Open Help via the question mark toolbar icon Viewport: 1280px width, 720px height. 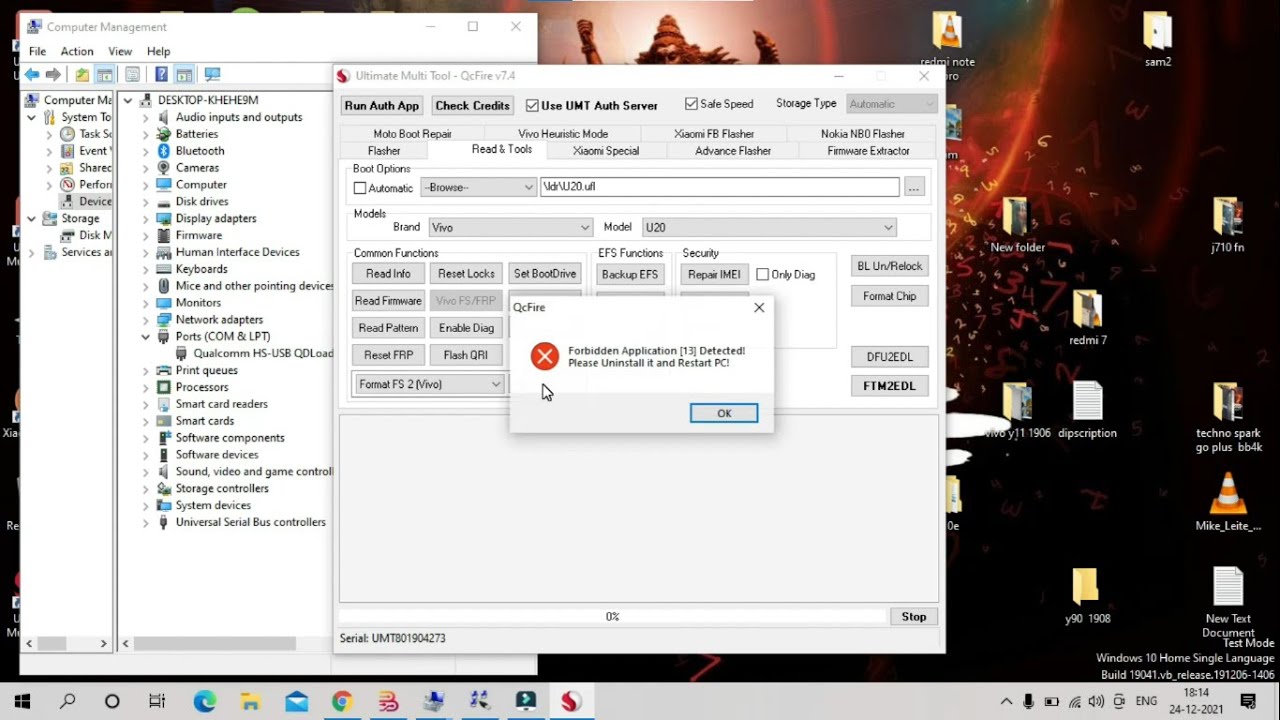tap(161, 75)
